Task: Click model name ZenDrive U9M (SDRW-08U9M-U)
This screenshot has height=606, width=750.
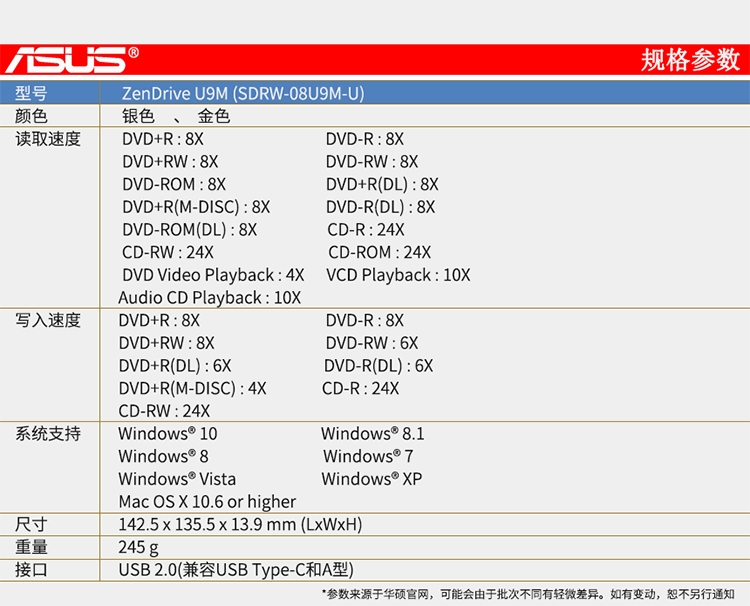Action: pos(243,93)
